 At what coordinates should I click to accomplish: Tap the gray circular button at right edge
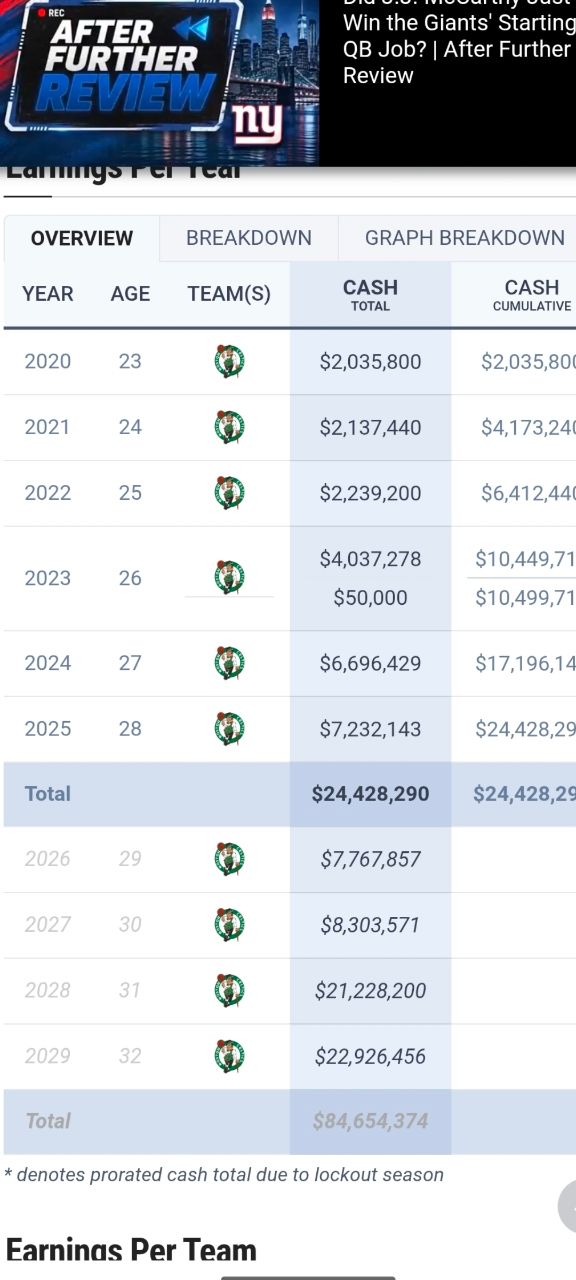coord(567,1207)
